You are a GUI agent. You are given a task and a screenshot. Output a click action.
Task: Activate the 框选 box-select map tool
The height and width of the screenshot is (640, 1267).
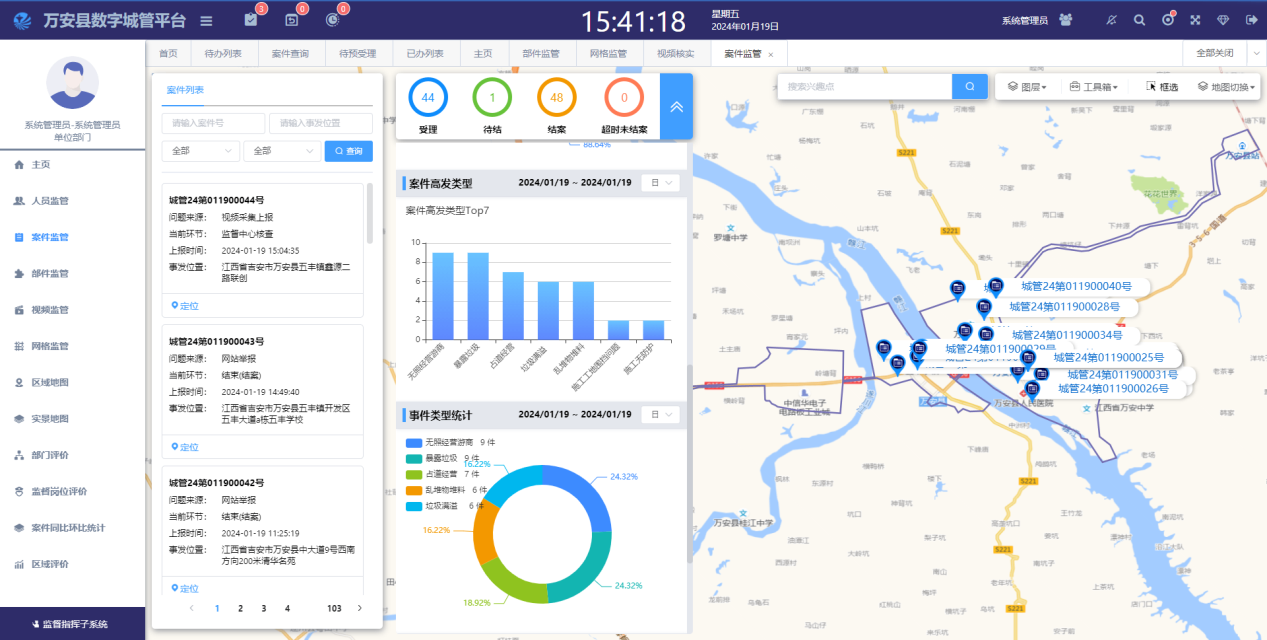1162,87
